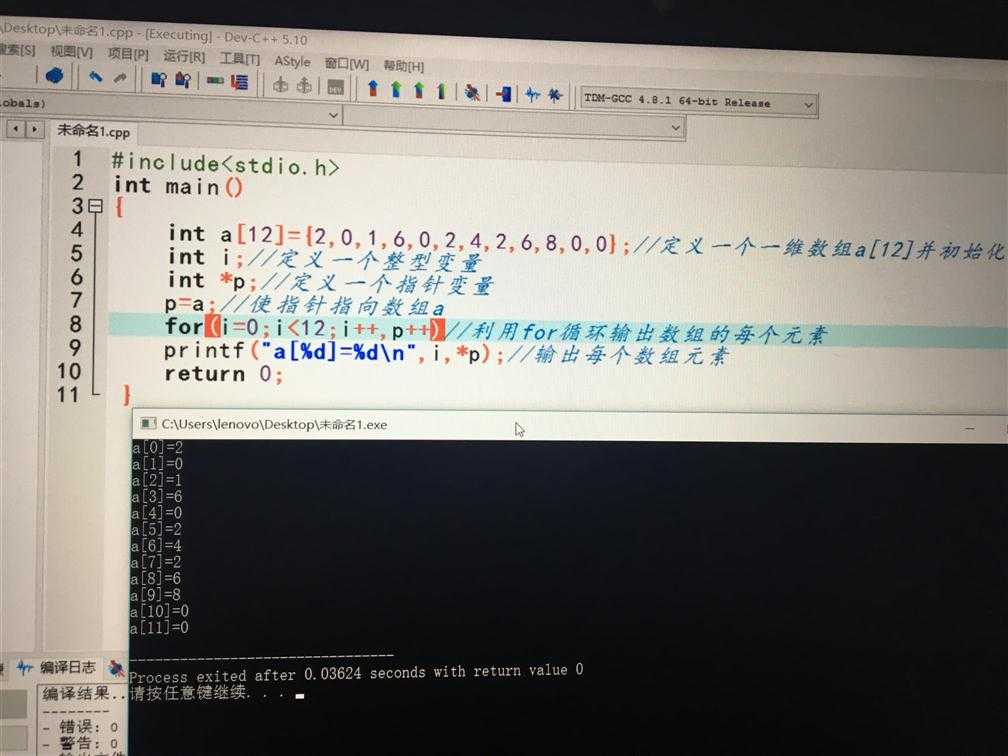This screenshot has height=756, width=1008.
Task: Click the red-and-blue list toolbar icon
Action: pos(240,82)
